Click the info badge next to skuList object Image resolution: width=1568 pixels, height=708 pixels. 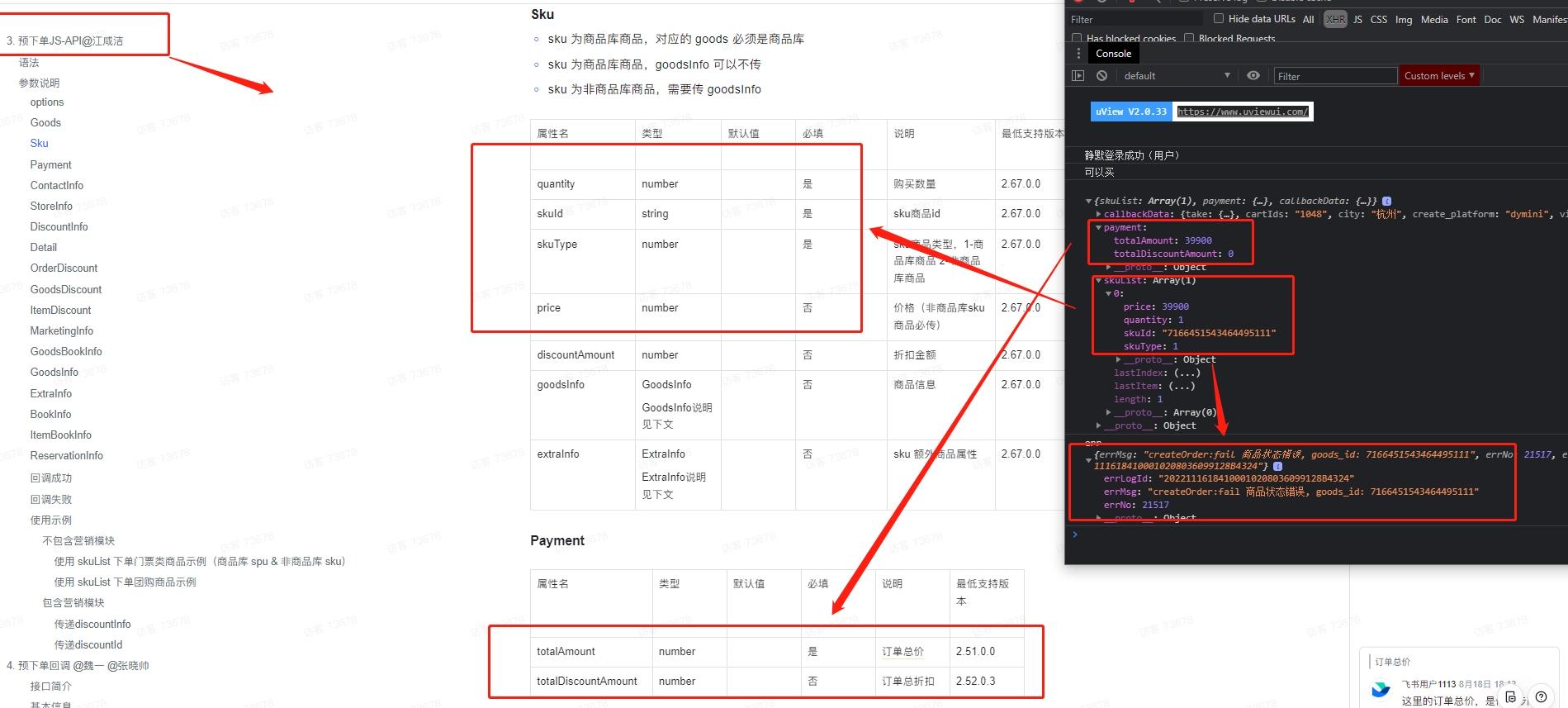pos(1386,201)
